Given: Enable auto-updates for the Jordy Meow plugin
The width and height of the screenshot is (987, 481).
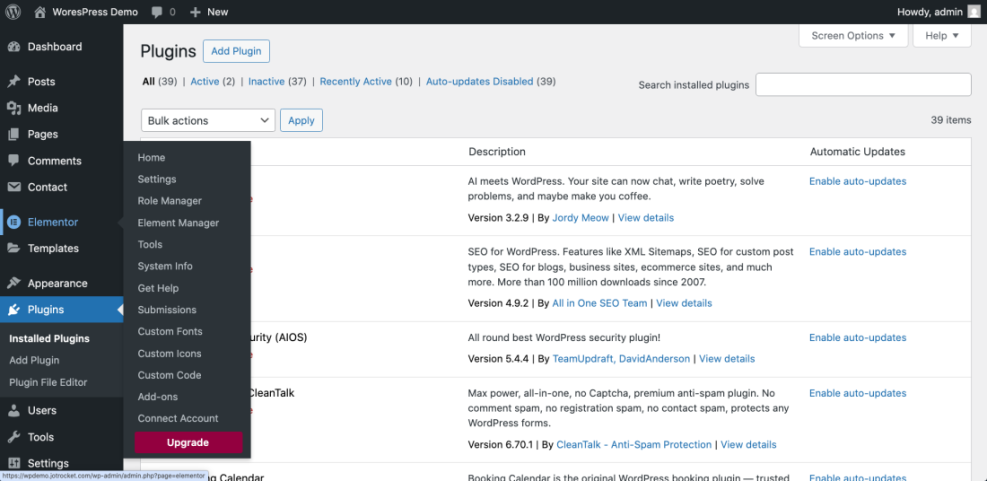Looking at the screenshot, I should 857,181.
